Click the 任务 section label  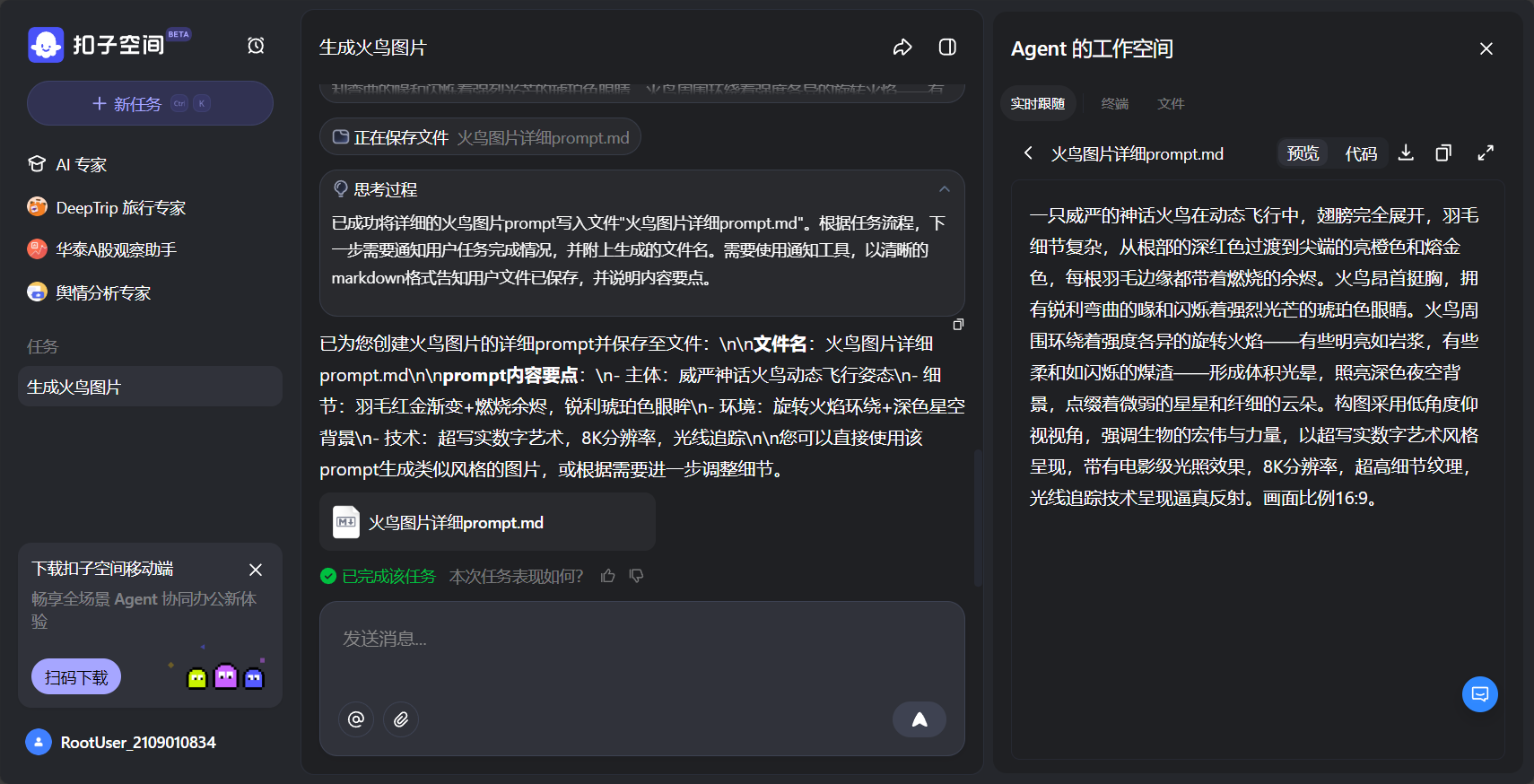point(42,346)
